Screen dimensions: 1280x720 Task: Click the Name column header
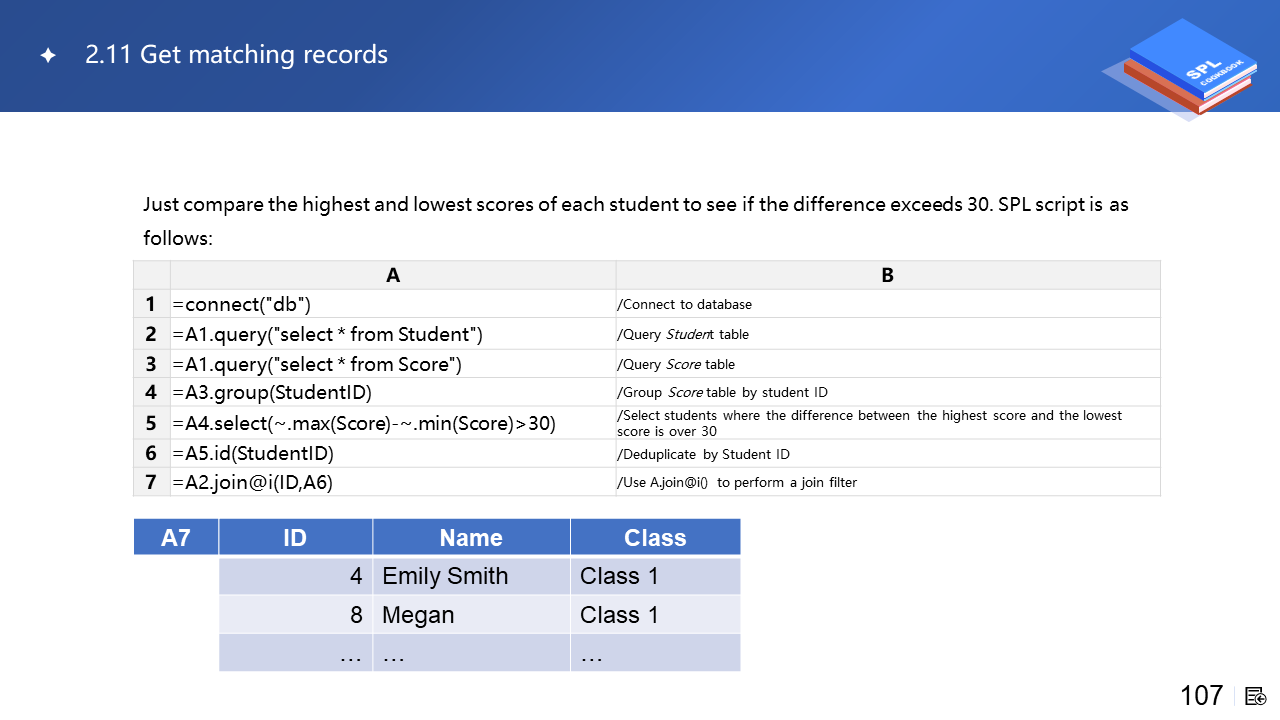471,537
